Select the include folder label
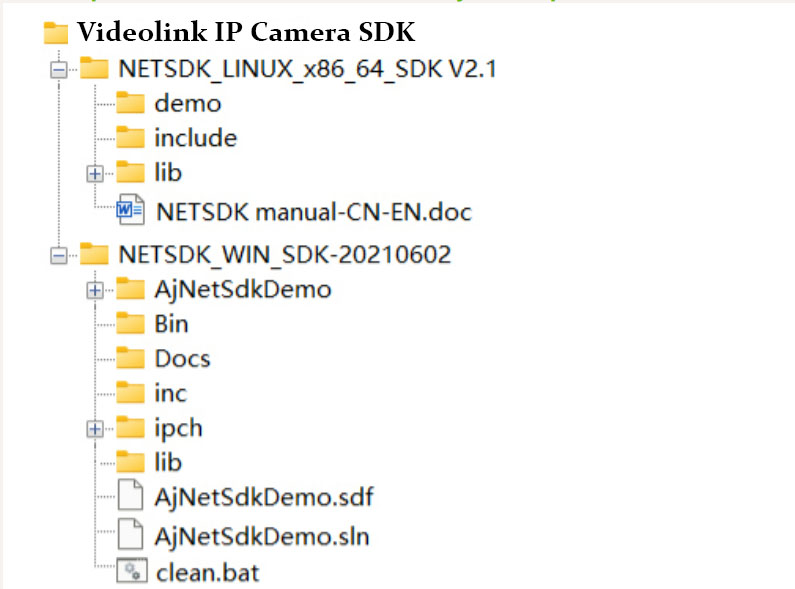 point(195,138)
